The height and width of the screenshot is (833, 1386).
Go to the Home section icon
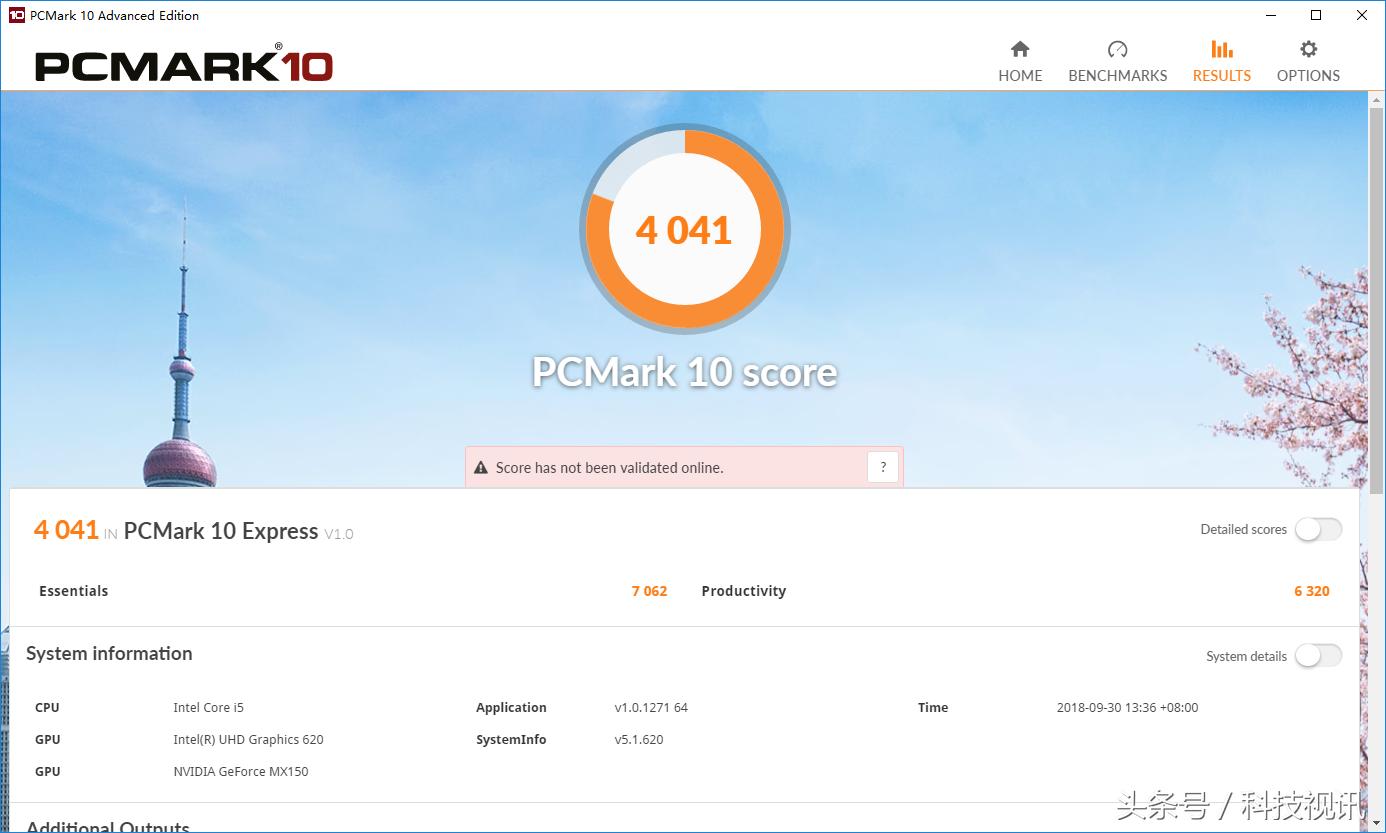[x=1020, y=50]
